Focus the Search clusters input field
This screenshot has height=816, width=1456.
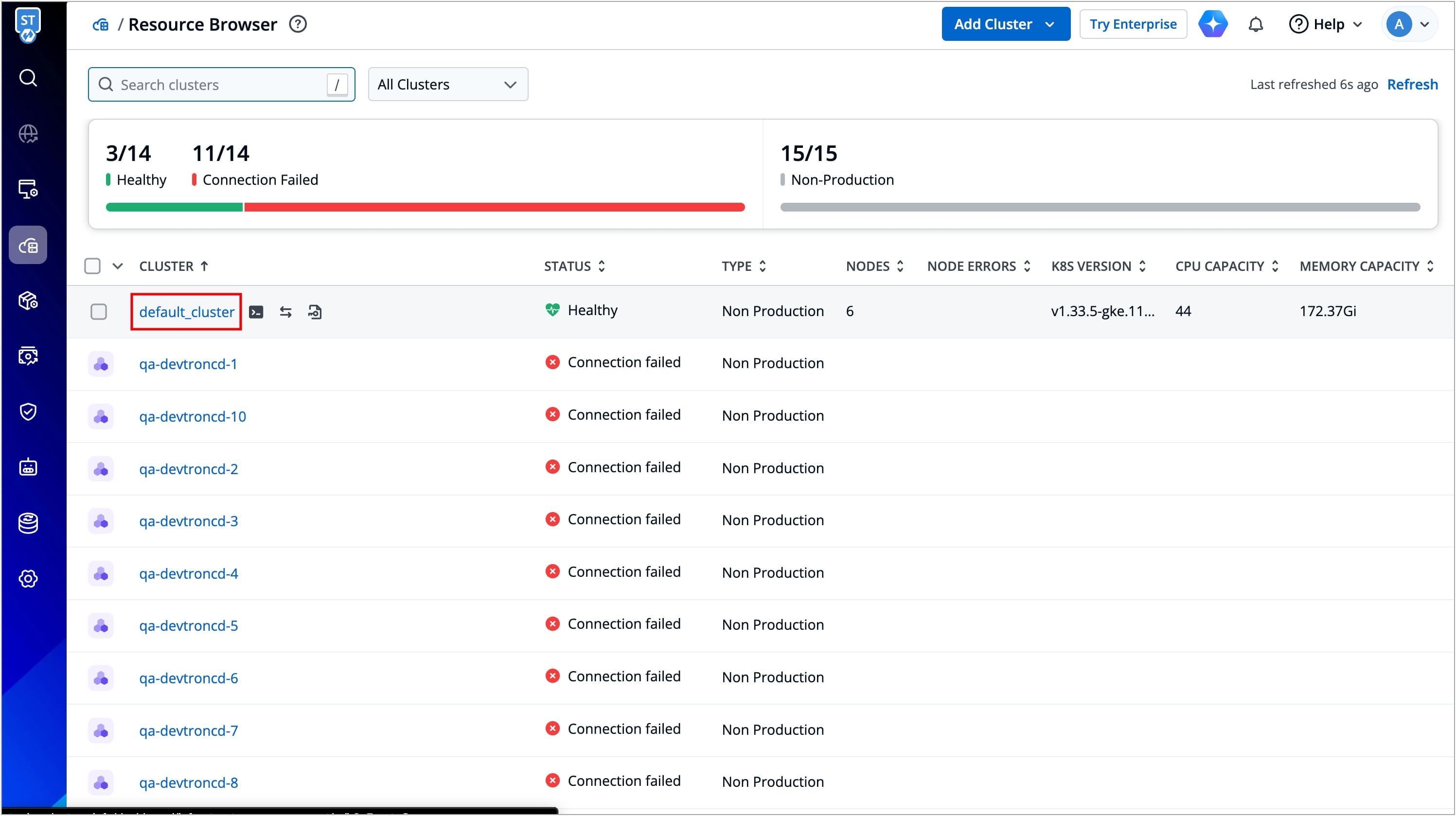click(x=220, y=85)
